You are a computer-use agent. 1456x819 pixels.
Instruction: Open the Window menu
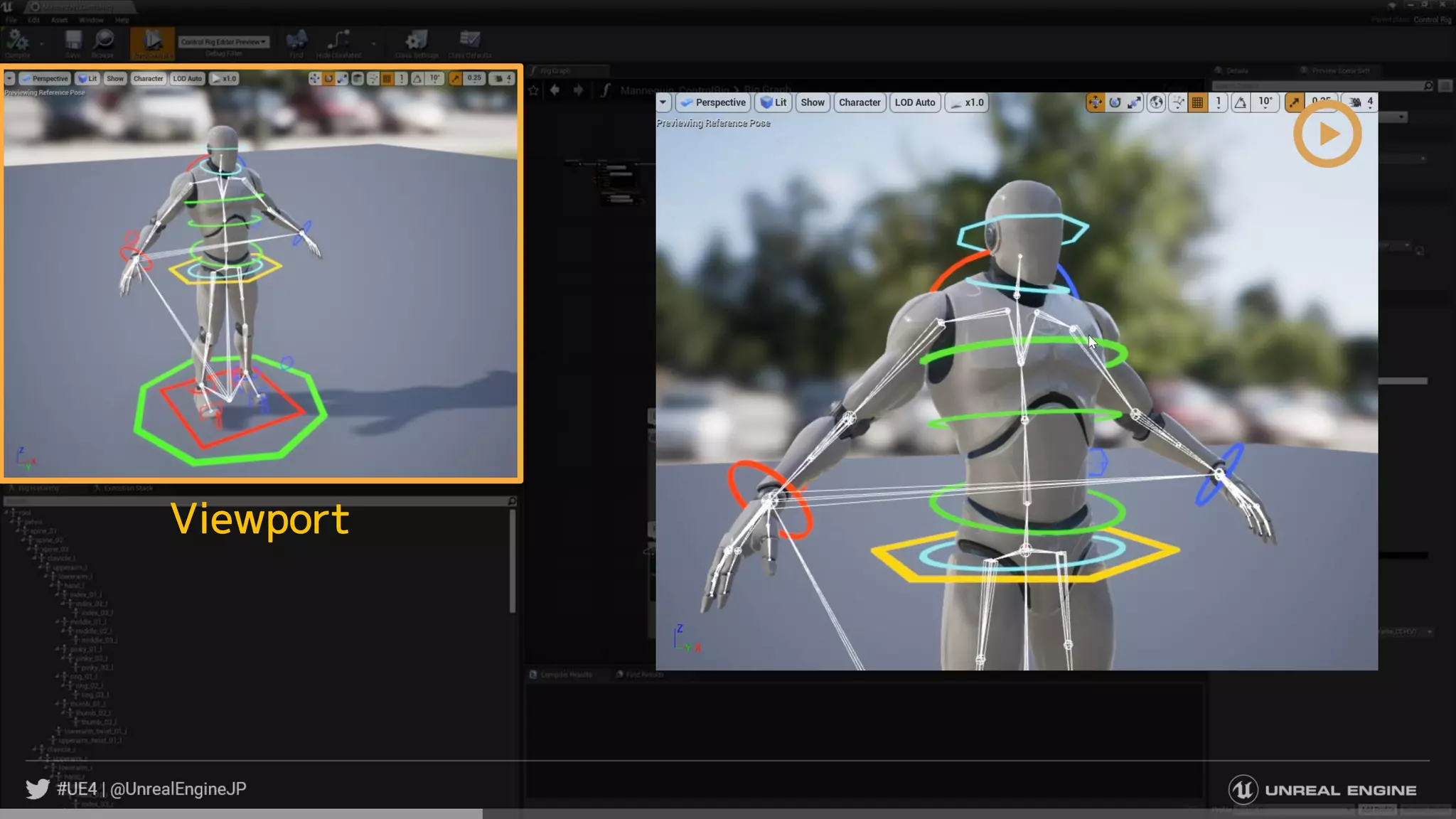coord(91,20)
